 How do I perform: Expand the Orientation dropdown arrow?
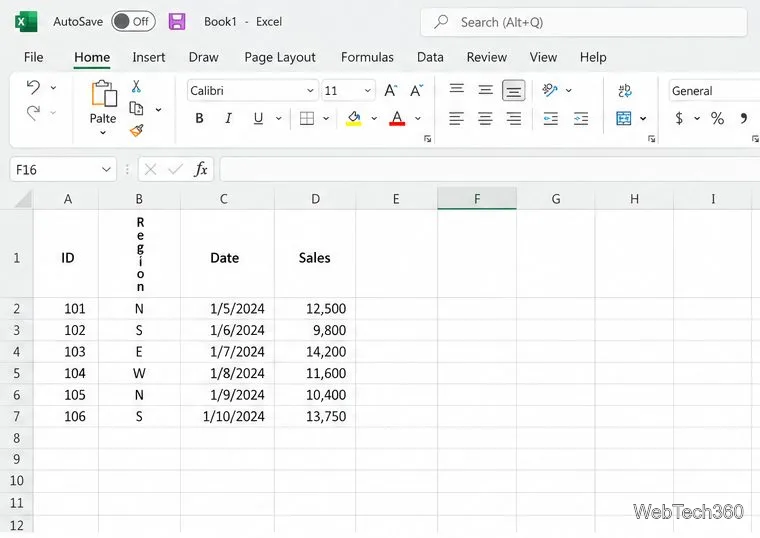(x=569, y=90)
